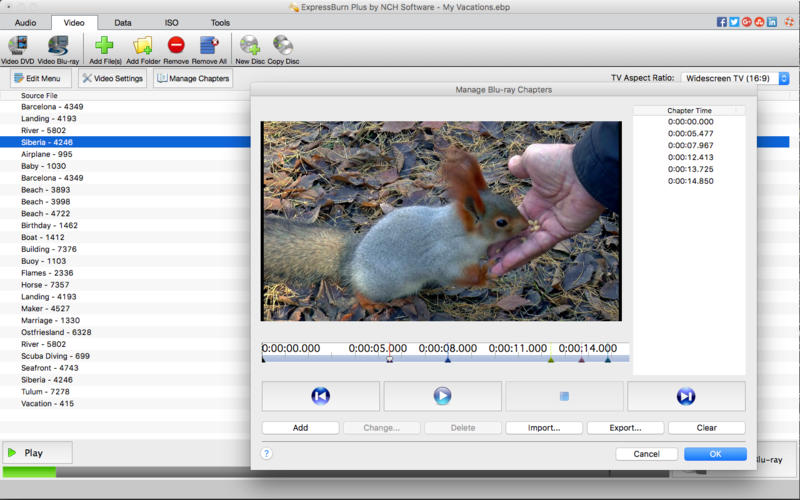Select chapter time 0:00:14.850
The image size is (800, 500).
coord(690,181)
